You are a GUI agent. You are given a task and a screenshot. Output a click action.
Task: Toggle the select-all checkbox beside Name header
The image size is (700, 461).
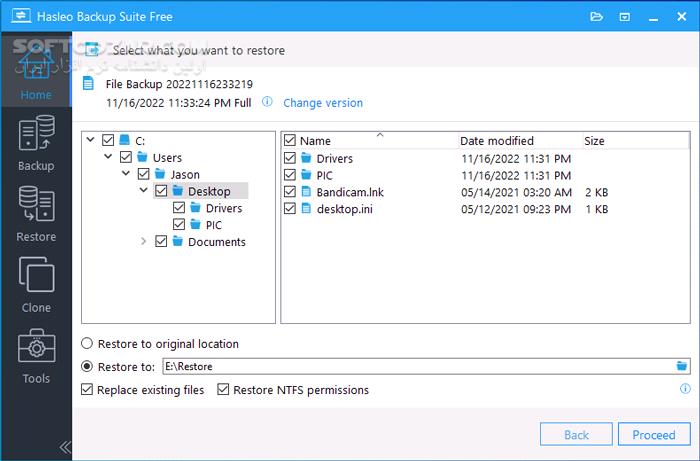[290, 140]
